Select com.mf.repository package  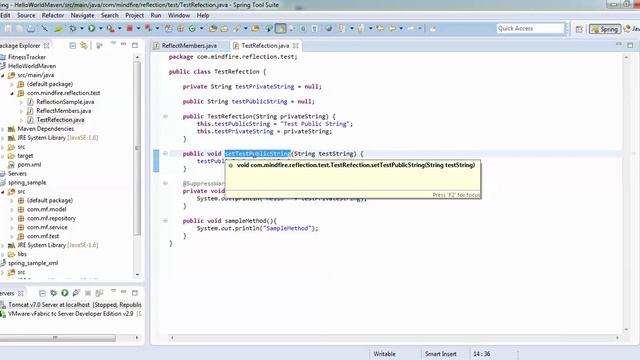(51, 218)
